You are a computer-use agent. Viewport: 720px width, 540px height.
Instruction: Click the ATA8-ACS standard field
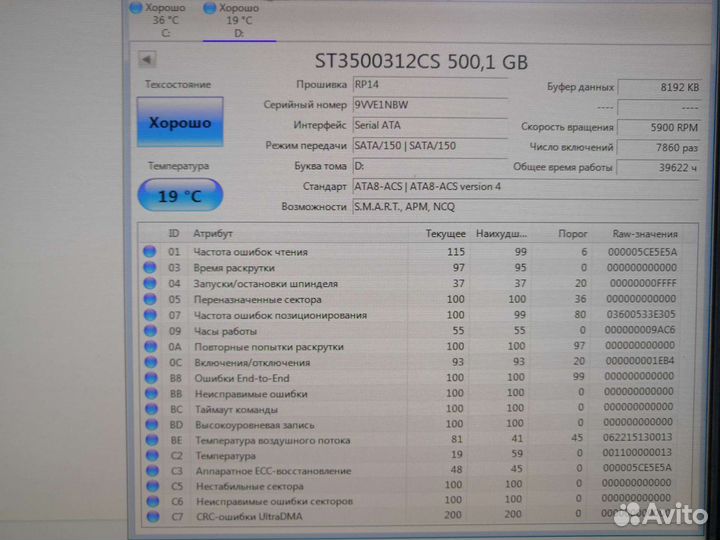[x=526, y=187]
